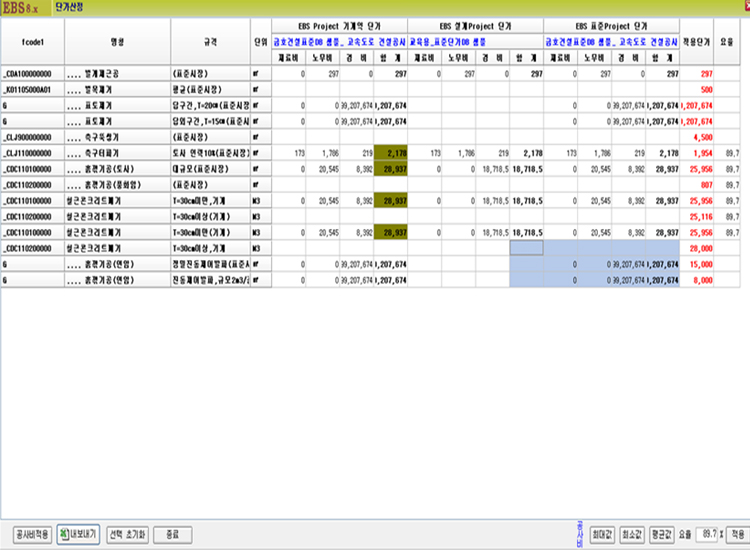
Task: Open the 교육용_표준단가08 샘플 link
Action: [452, 43]
